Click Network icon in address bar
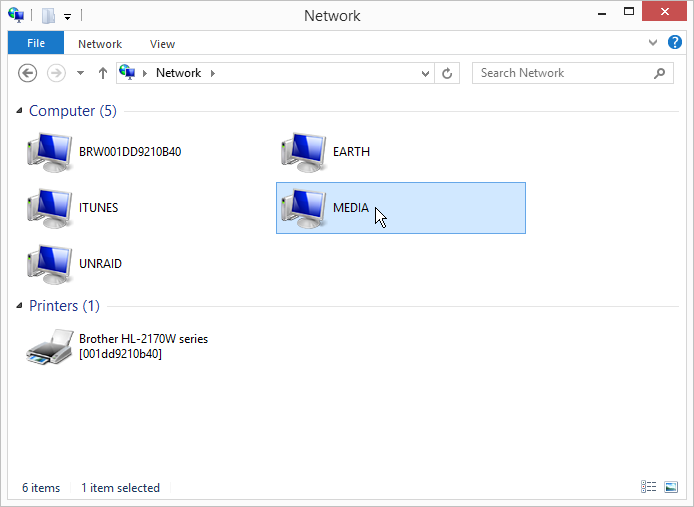Viewport: 694px width, 507px height. [127, 72]
